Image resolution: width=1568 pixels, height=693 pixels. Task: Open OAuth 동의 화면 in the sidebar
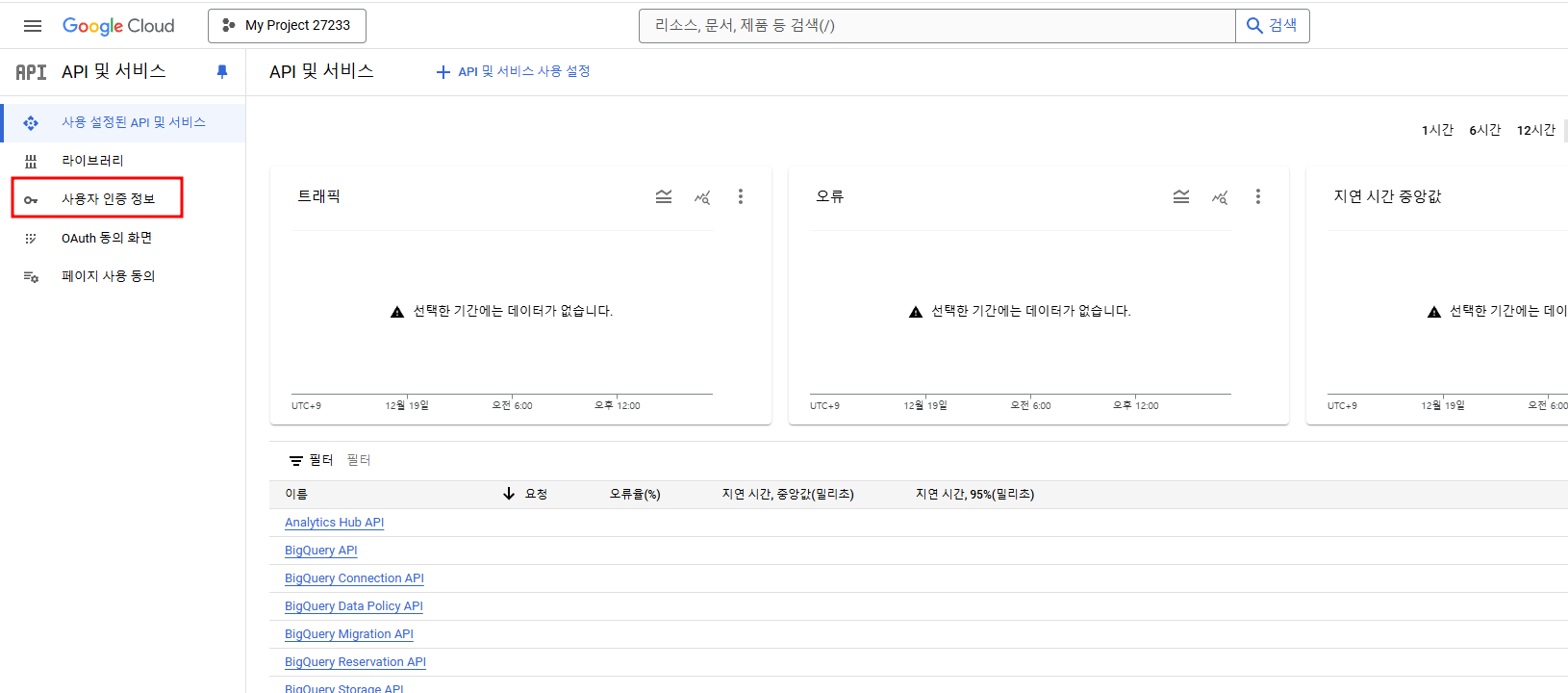(123, 238)
